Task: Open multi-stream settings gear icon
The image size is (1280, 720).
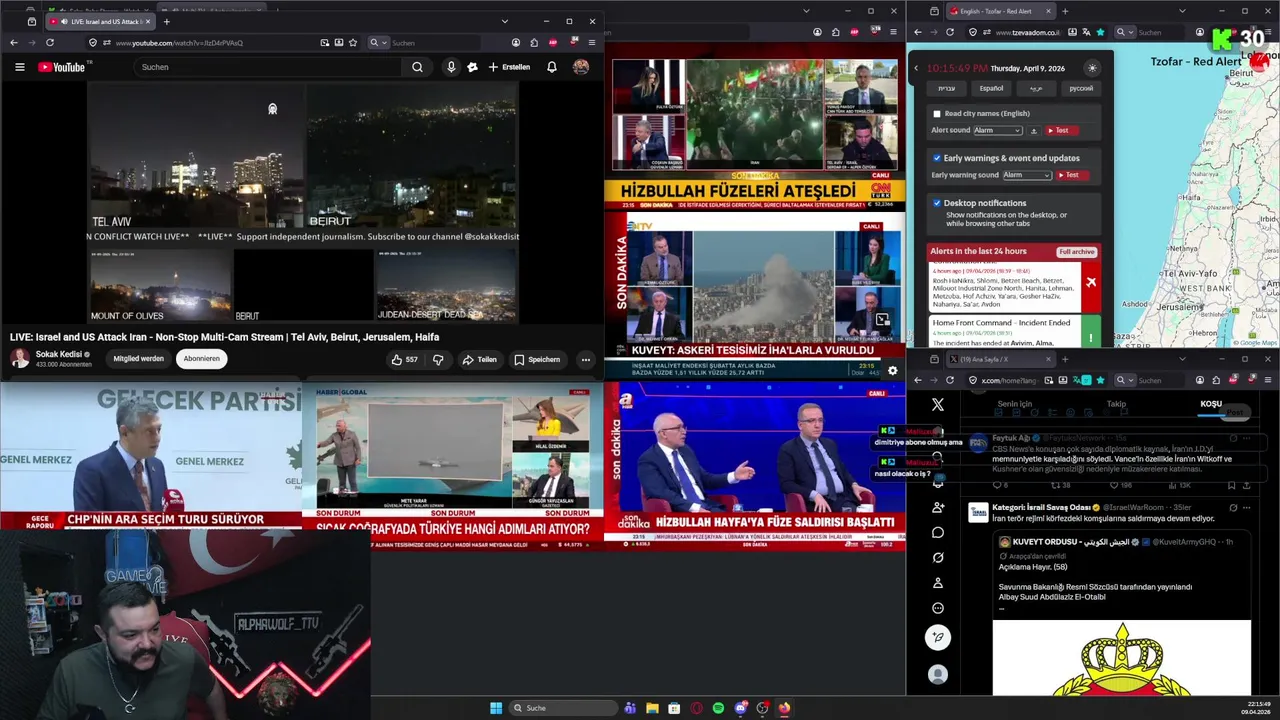Action: [x=892, y=370]
